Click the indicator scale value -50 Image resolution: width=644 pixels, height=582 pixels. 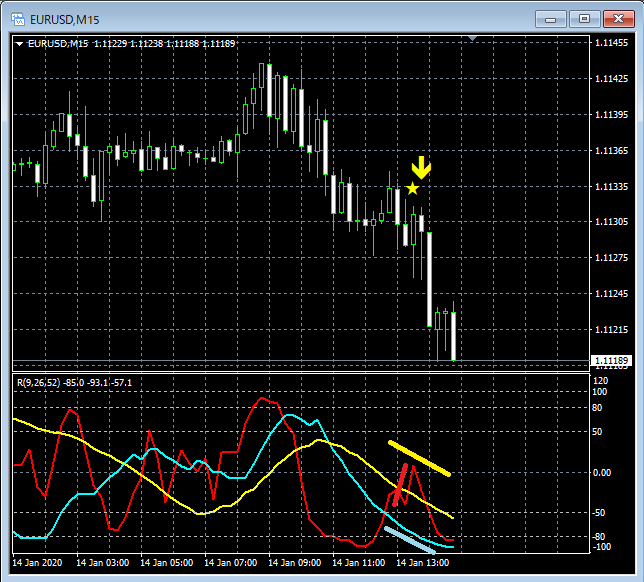pos(599,513)
